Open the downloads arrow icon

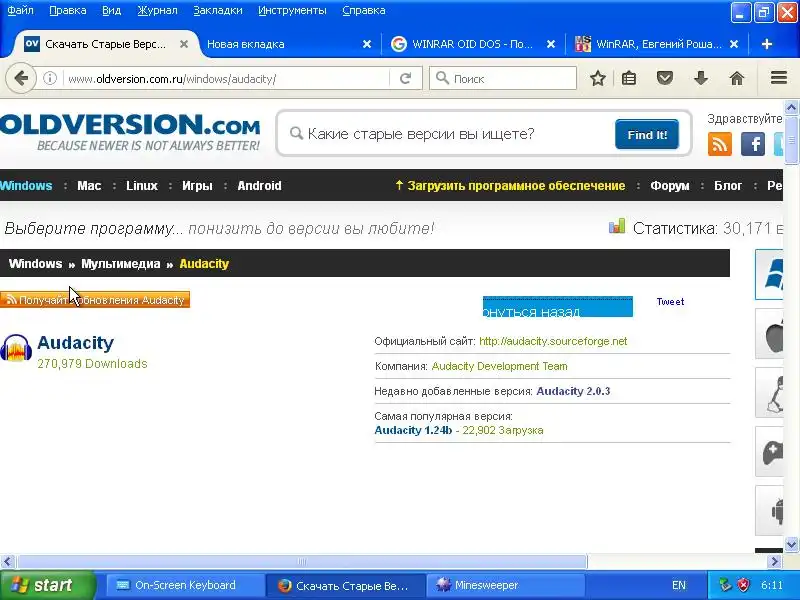click(x=701, y=79)
